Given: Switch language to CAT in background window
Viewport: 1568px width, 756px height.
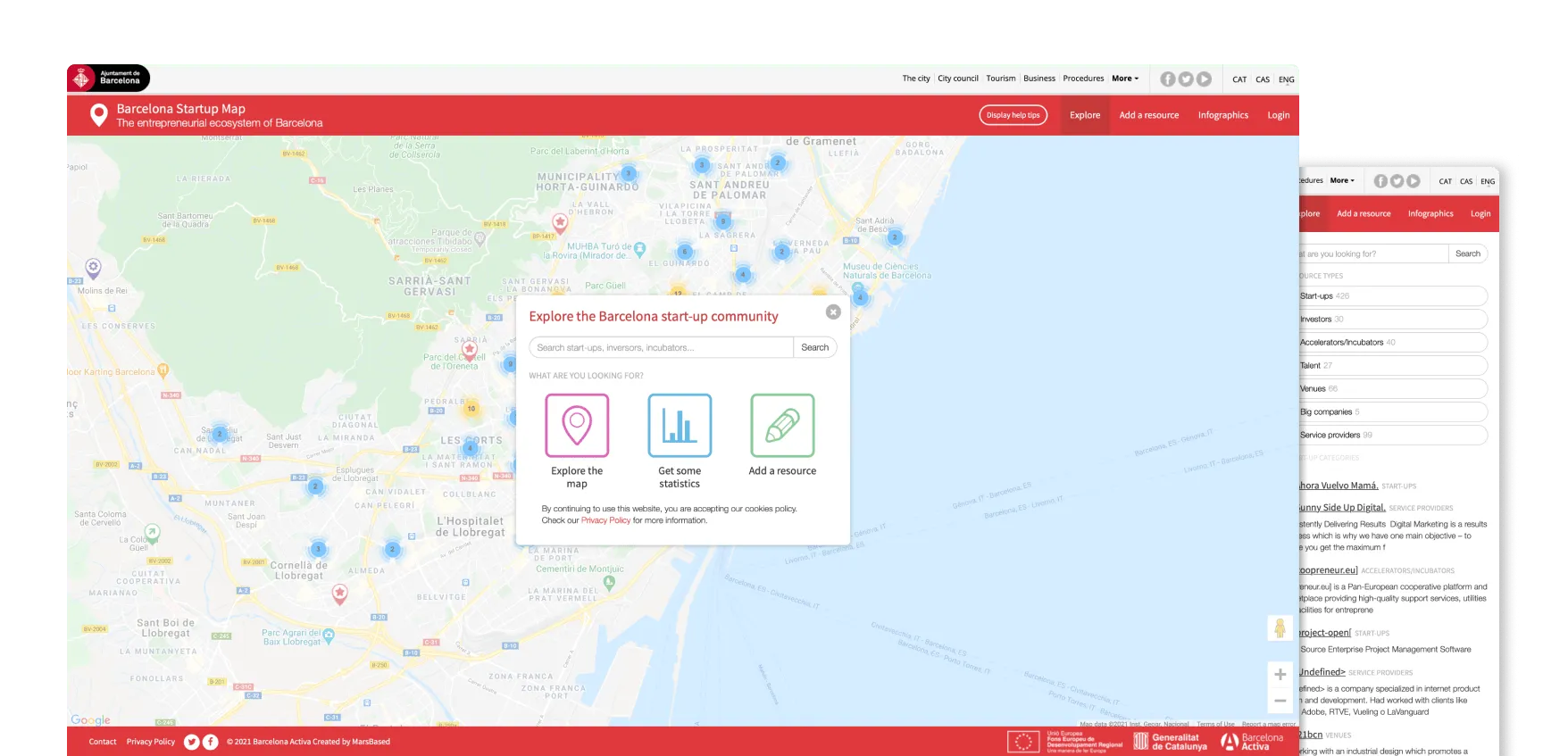Looking at the screenshot, I should point(1445,181).
